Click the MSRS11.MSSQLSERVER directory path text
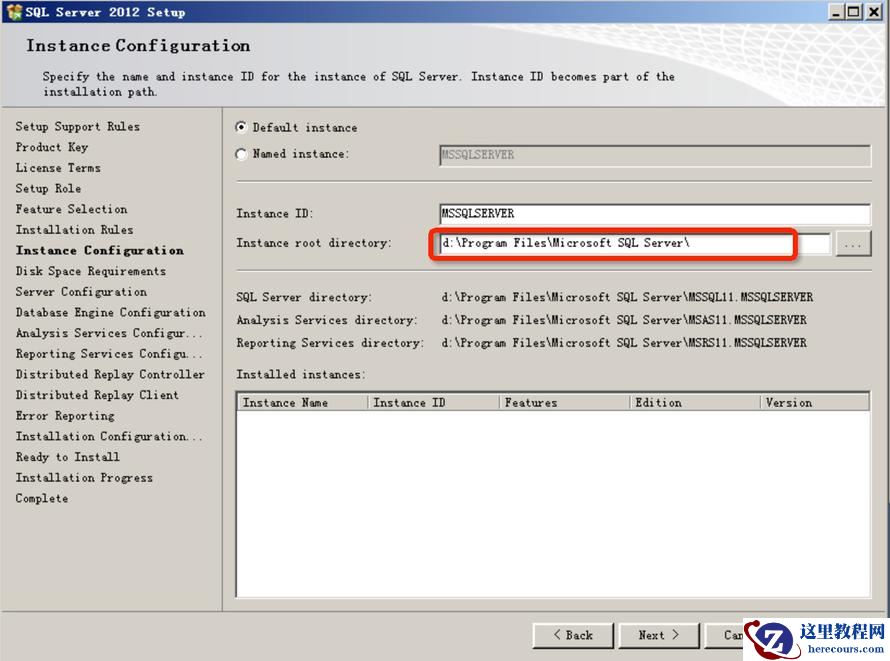The height and width of the screenshot is (661, 890). pos(624,343)
